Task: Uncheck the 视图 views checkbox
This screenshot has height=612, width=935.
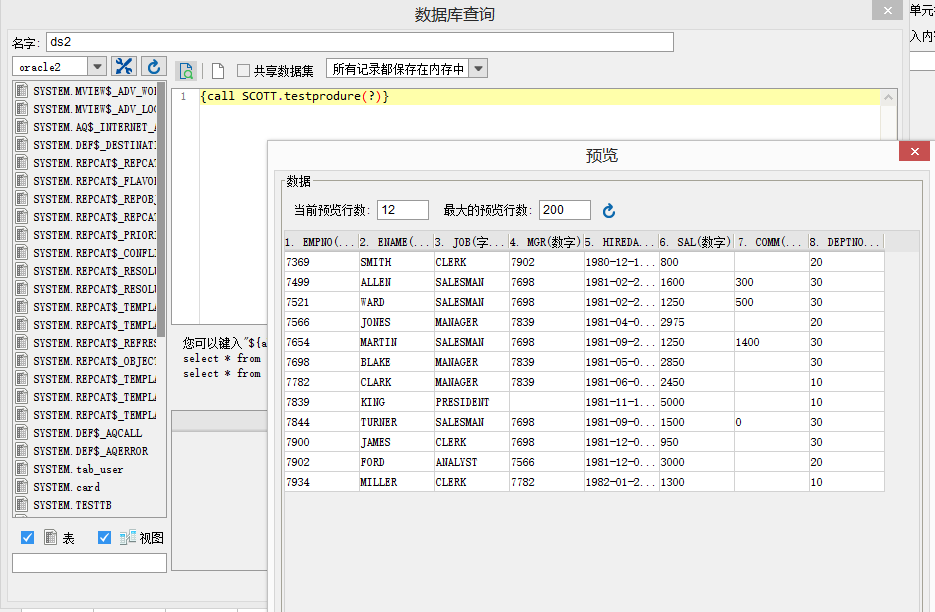Action: (104, 537)
